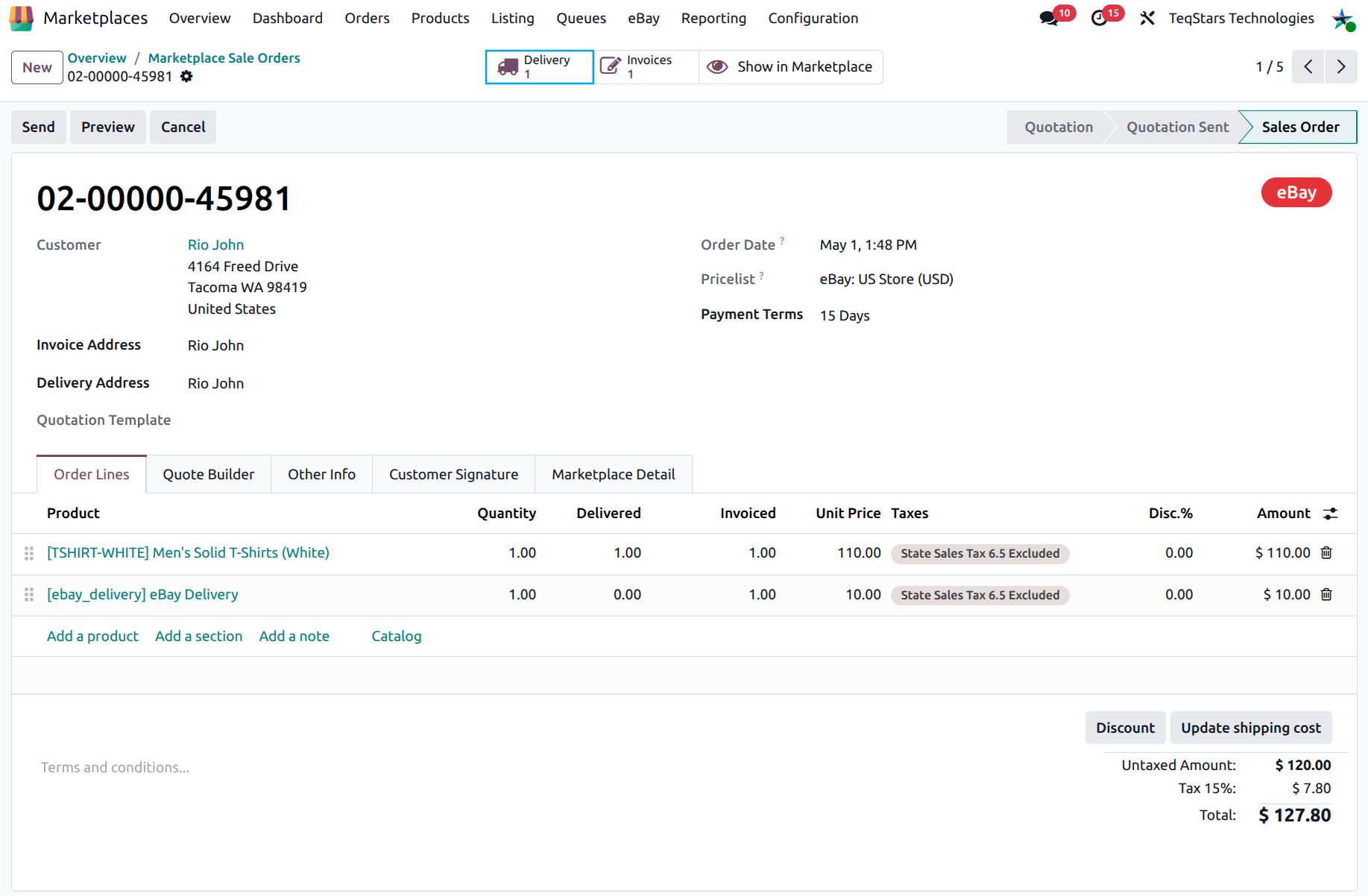This screenshot has height=896, width=1368.
Task: Click Add a section link
Action: (x=198, y=636)
